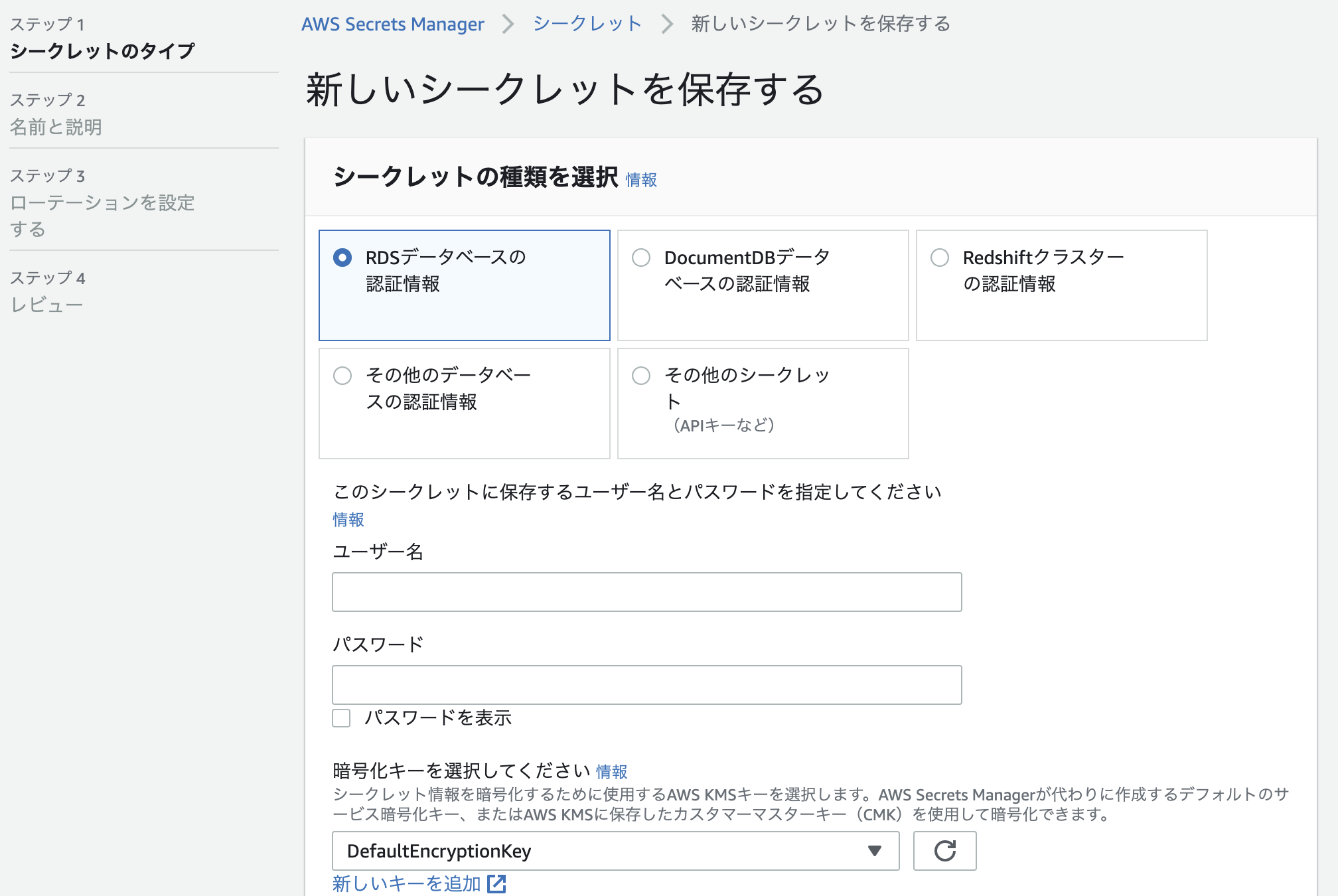
Task: Open the DefaultEncryptionKey selection combo box
Action: click(615, 851)
